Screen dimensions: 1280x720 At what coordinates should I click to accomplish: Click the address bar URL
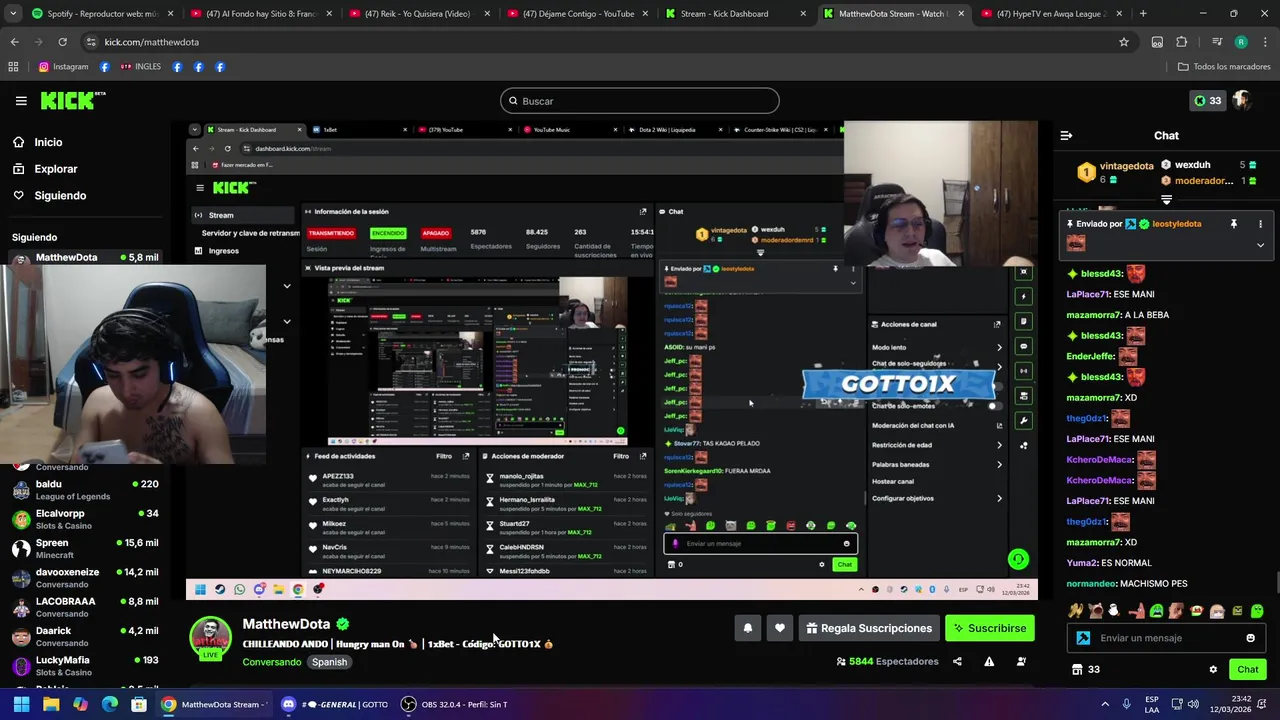[152, 42]
